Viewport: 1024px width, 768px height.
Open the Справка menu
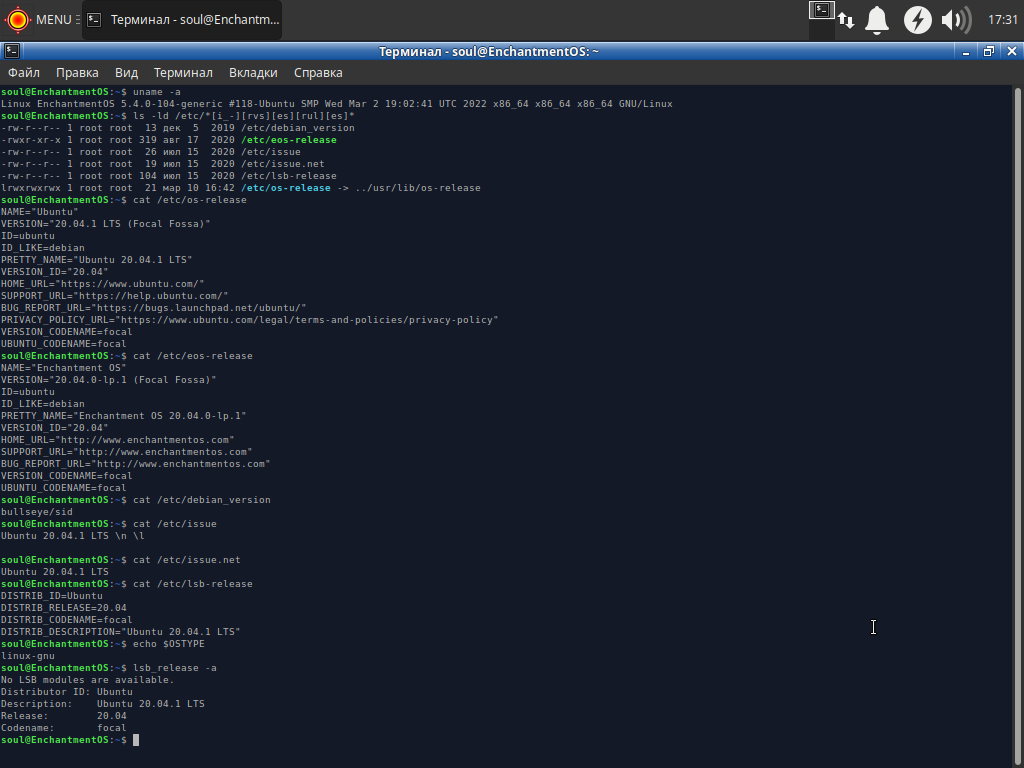coord(318,72)
